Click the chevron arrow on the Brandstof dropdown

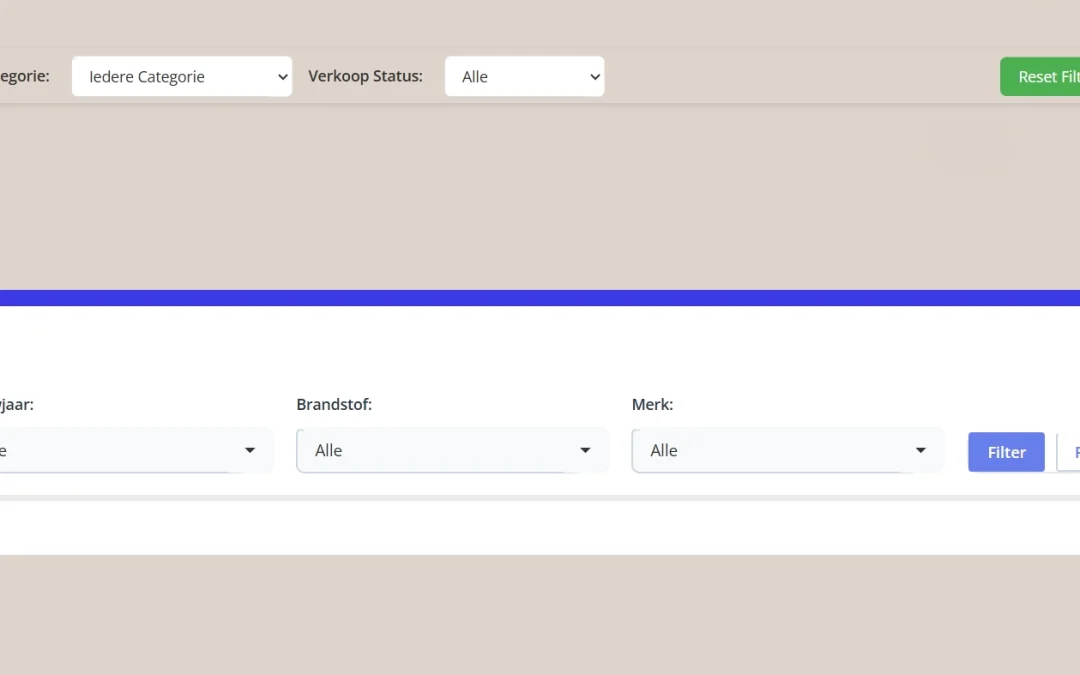[585, 450]
